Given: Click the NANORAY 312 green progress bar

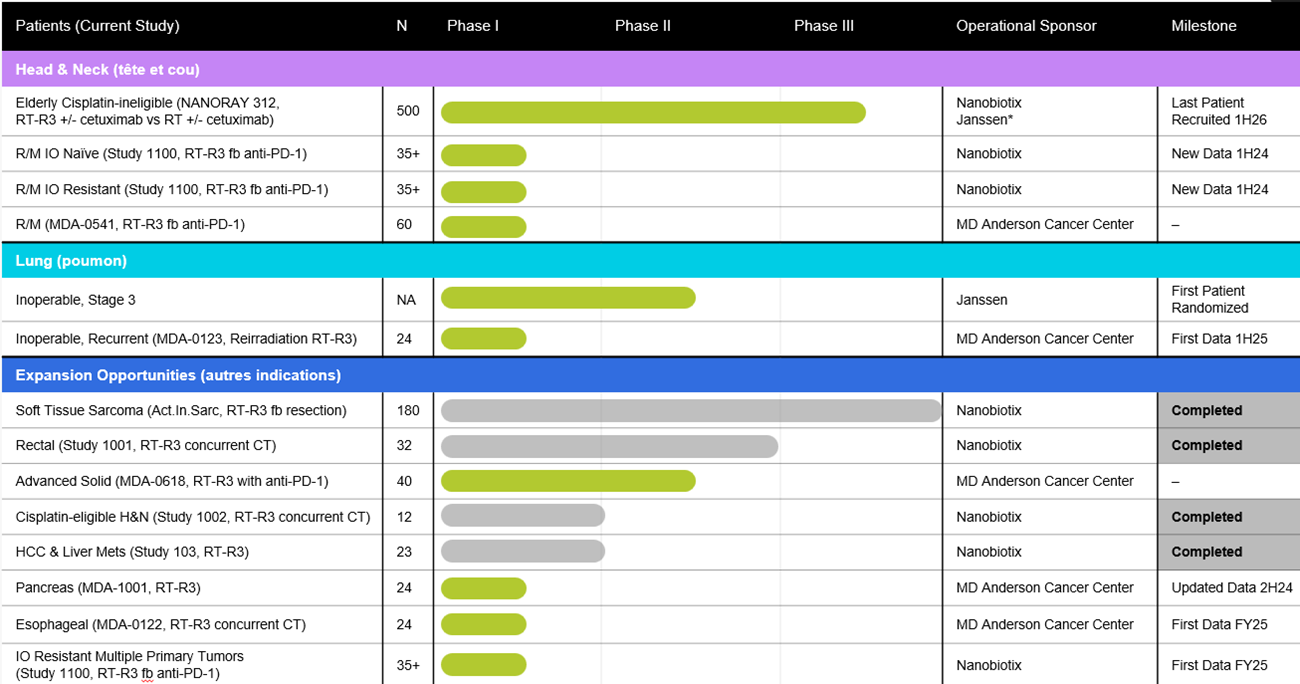Looking at the screenshot, I should (652, 112).
